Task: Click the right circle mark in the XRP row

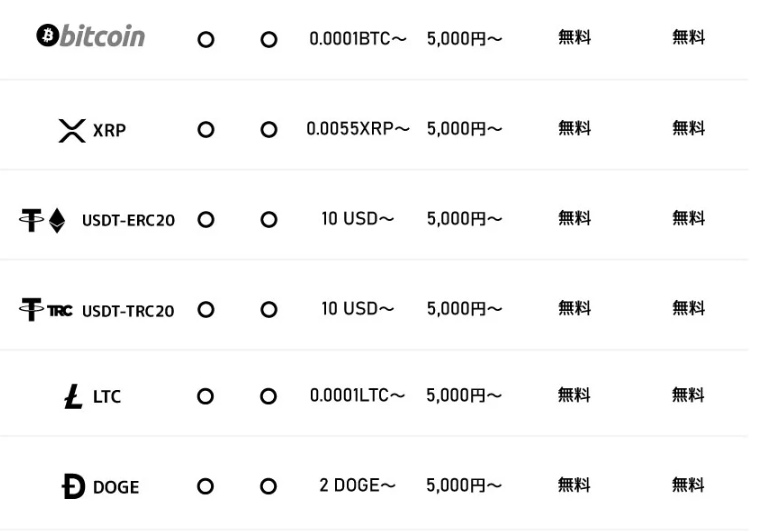Action: tap(268, 129)
